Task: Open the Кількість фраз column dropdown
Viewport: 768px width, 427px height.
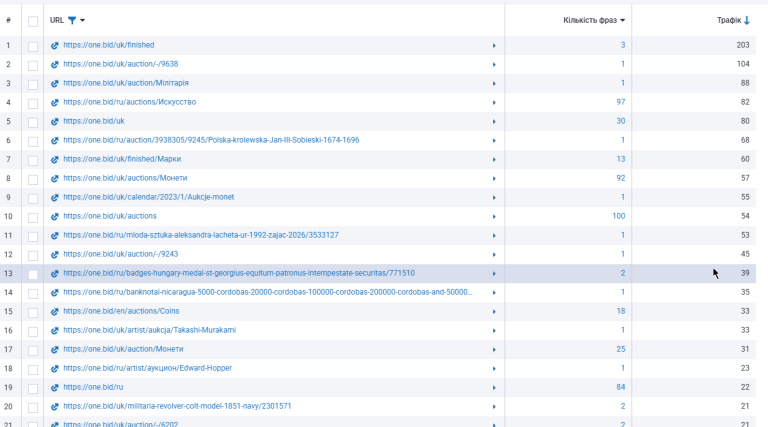Action: 623,20
